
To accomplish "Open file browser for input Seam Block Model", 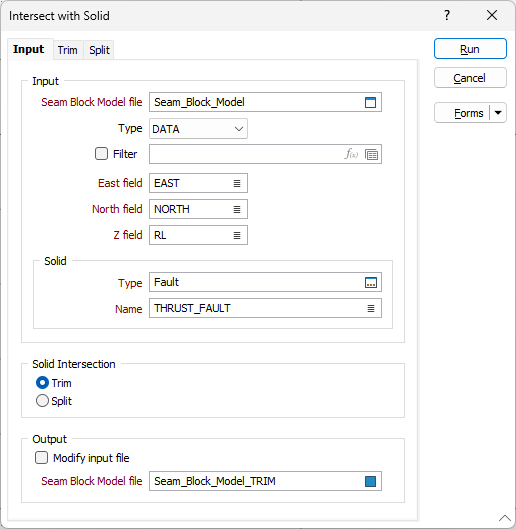I will tap(370, 102).
